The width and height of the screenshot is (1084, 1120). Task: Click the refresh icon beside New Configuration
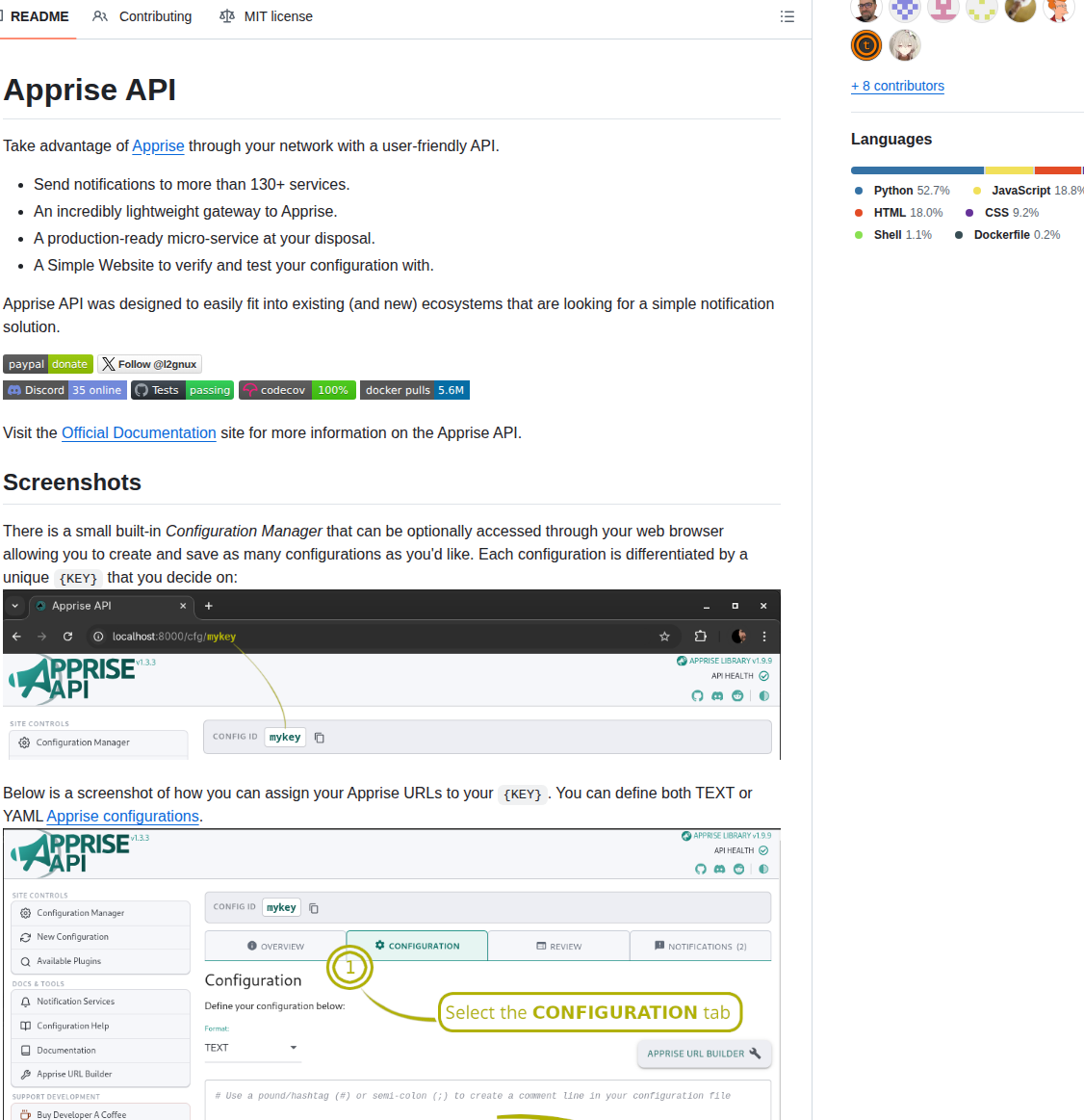click(x=26, y=937)
